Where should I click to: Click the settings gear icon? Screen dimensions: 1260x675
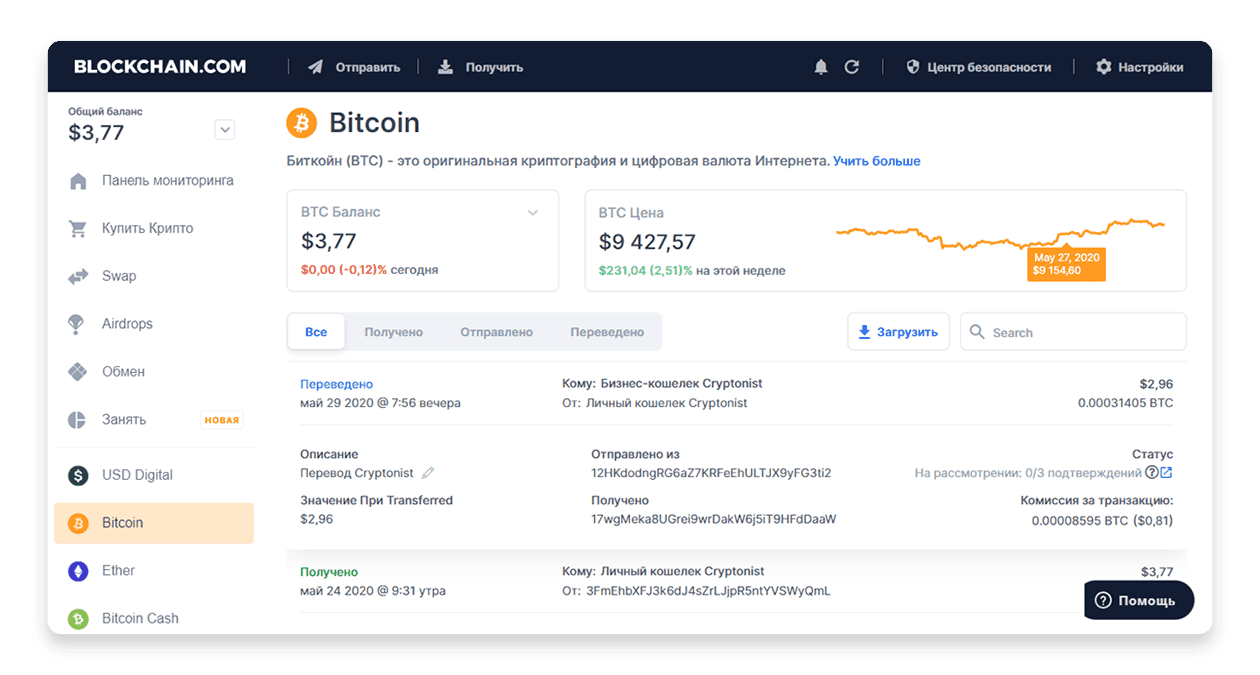click(x=1104, y=67)
